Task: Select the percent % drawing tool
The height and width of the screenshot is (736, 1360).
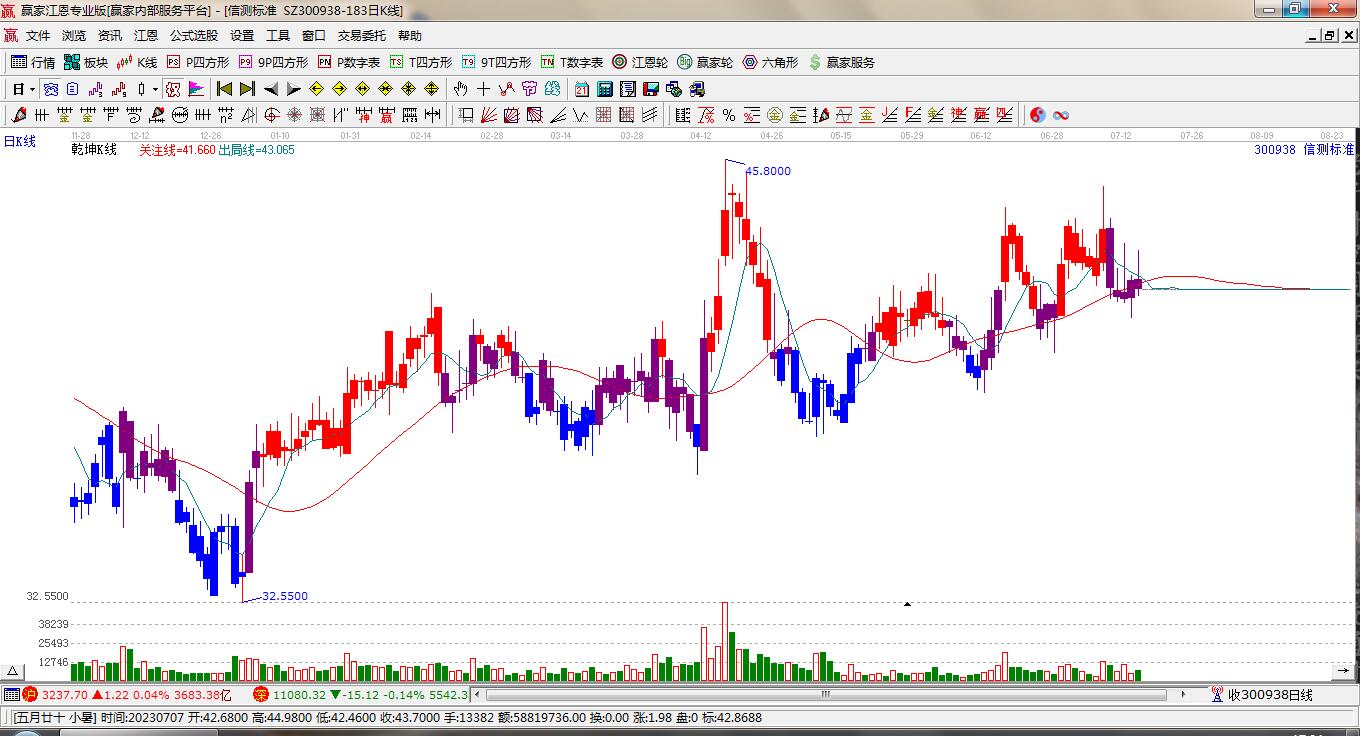Action: coord(729,115)
